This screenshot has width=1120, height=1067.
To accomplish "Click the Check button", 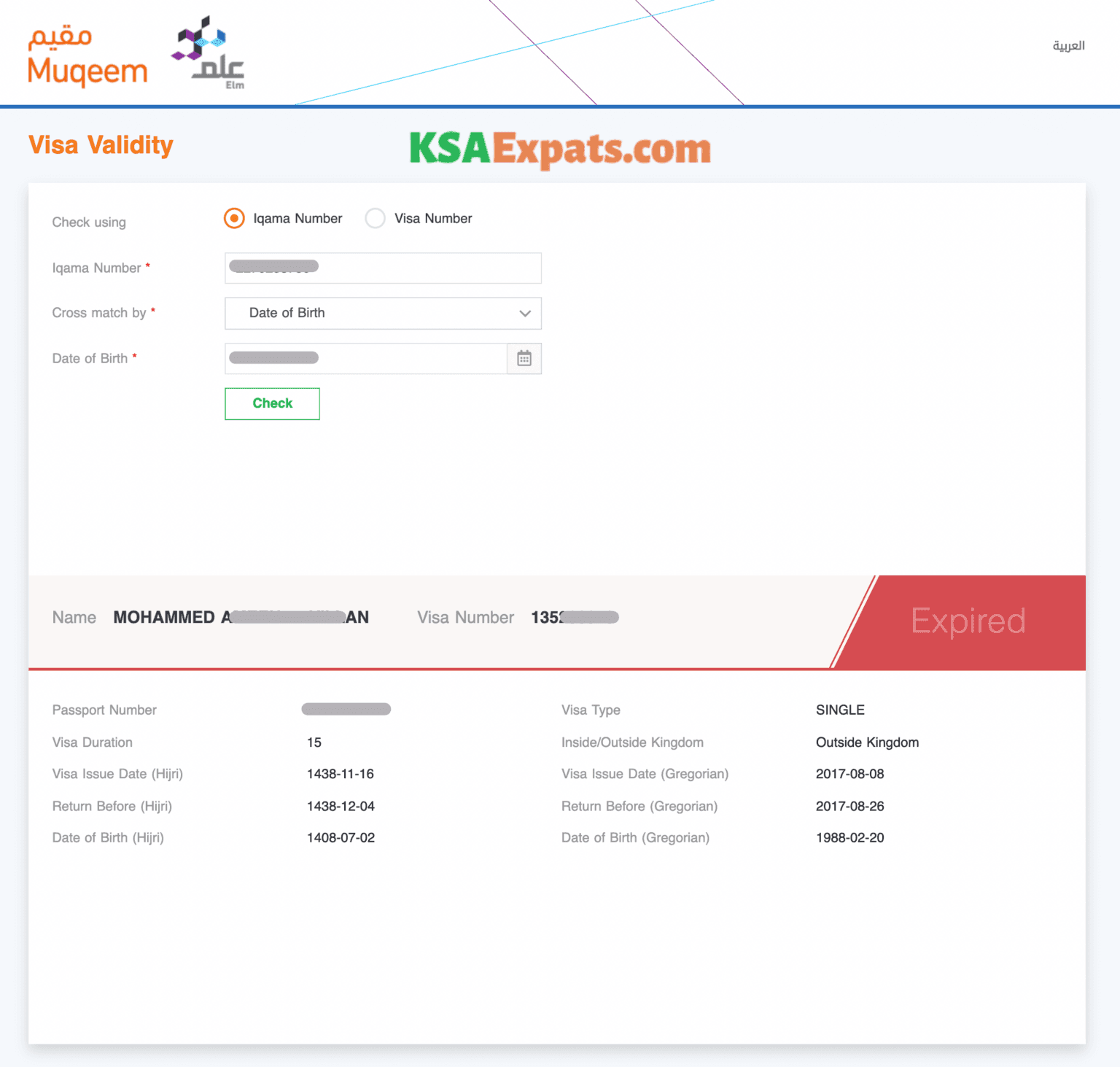I will pyautogui.click(x=272, y=403).
